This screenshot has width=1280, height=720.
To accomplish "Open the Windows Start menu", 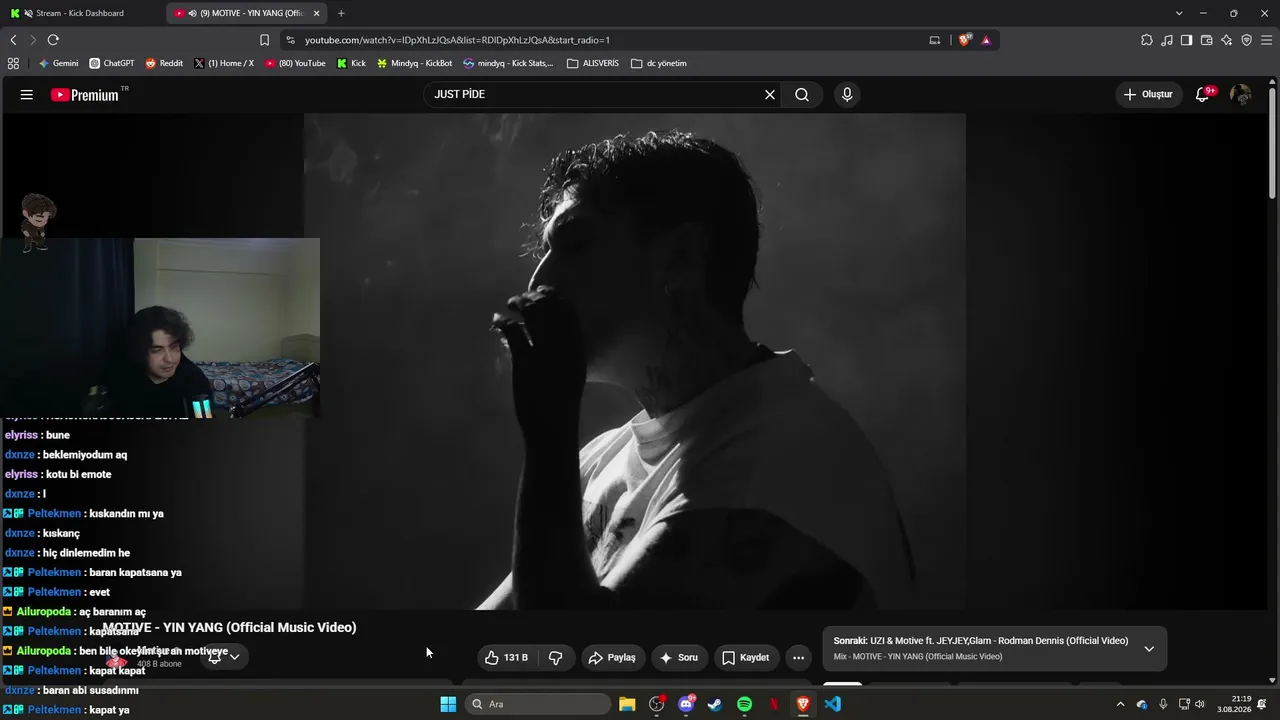I will (x=448, y=704).
